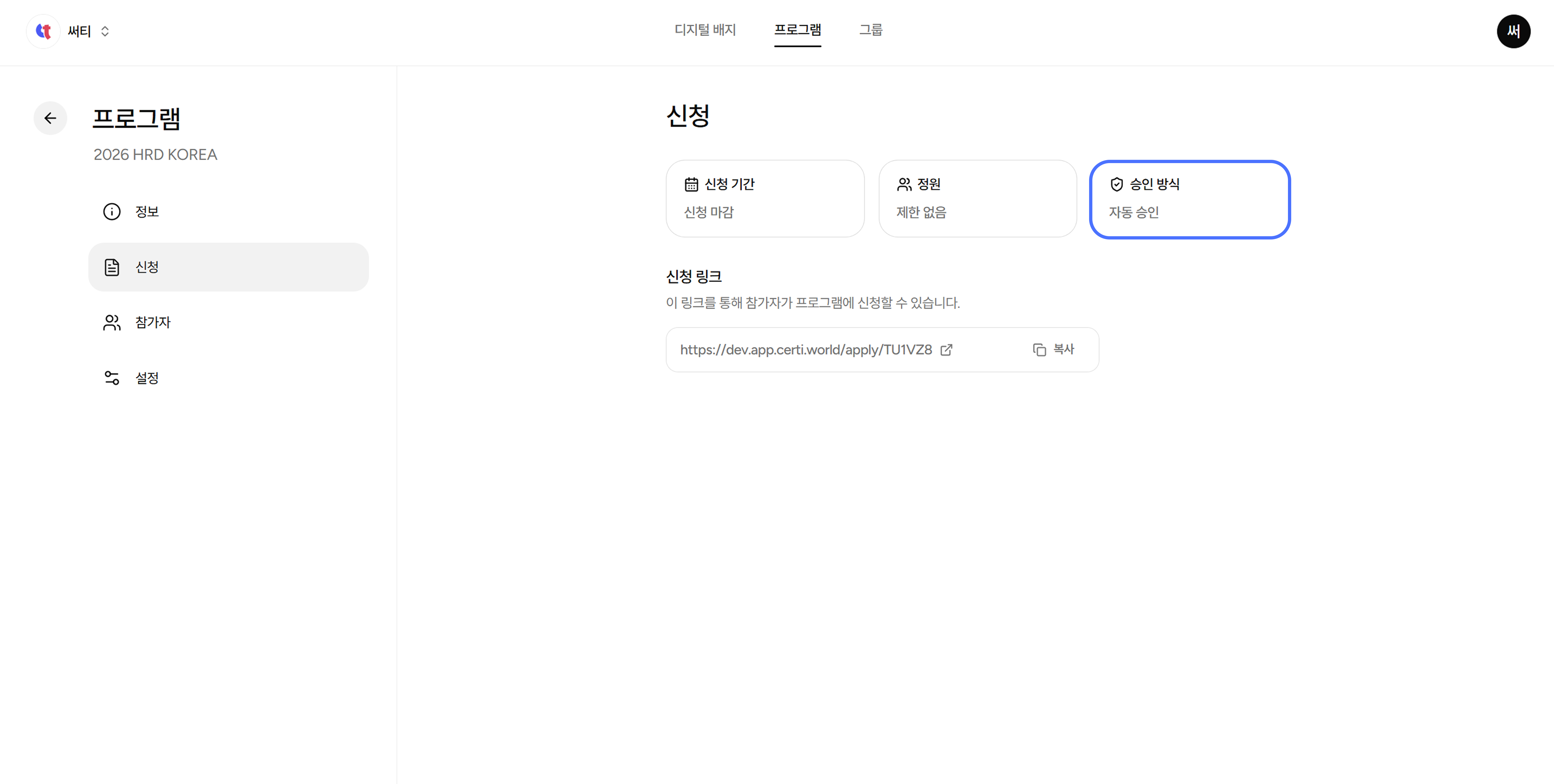Click the copy icon next to 복사
The image size is (1554, 784).
pyautogui.click(x=1040, y=350)
